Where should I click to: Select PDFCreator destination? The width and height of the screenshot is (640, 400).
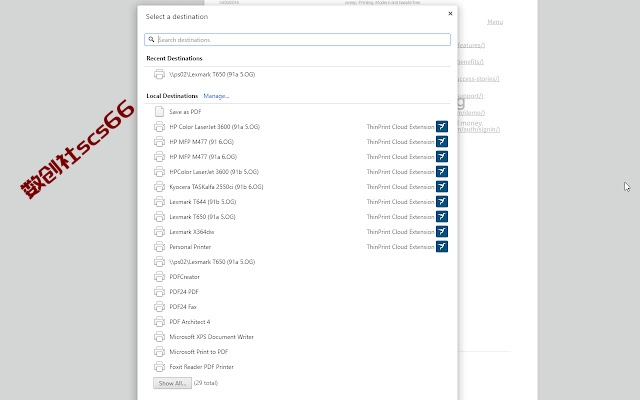pyautogui.click(x=297, y=277)
